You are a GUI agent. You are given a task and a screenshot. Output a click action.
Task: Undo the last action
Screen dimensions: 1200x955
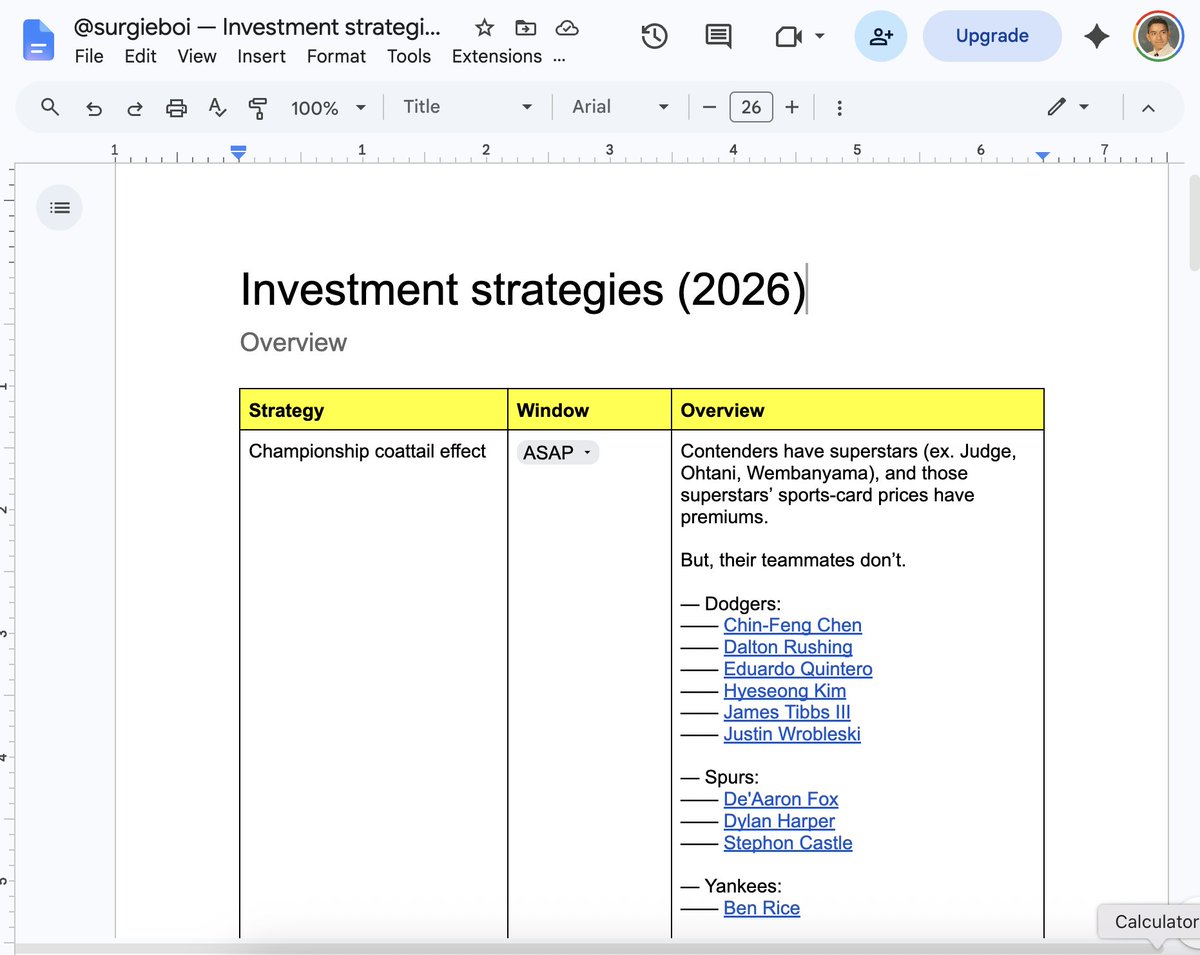(x=94, y=108)
